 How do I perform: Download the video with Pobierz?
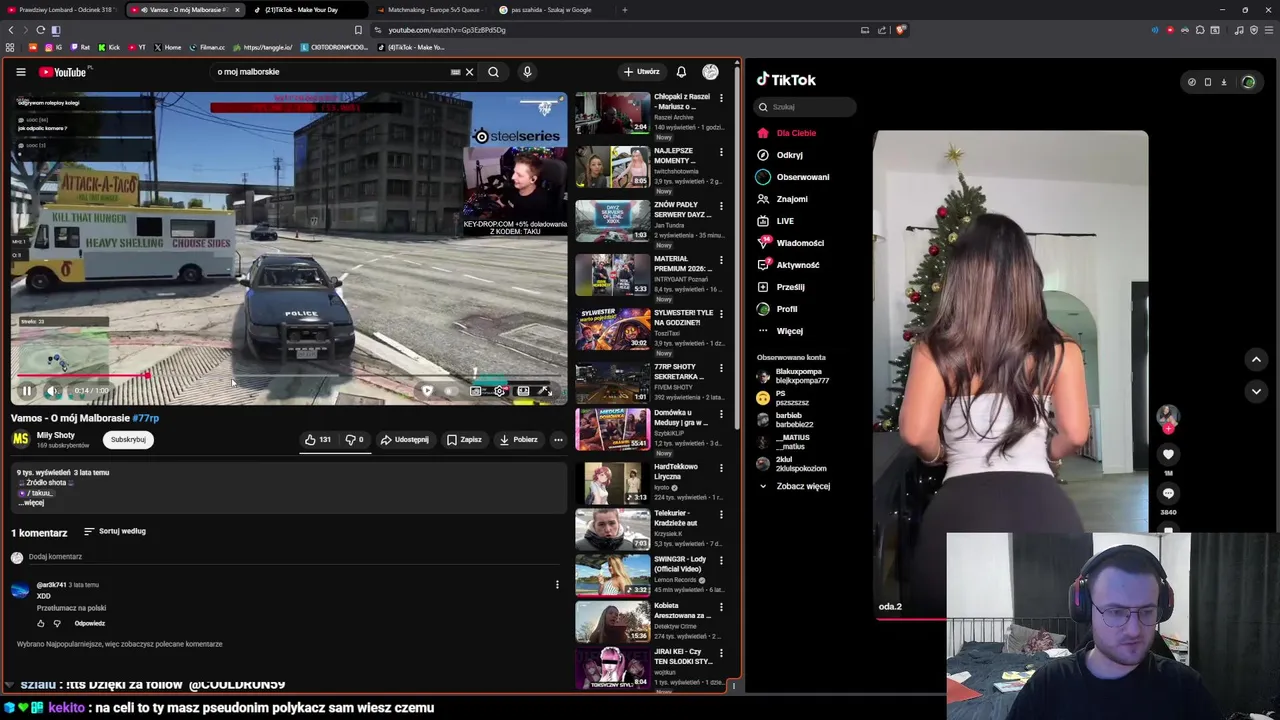[x=518, y=439]
